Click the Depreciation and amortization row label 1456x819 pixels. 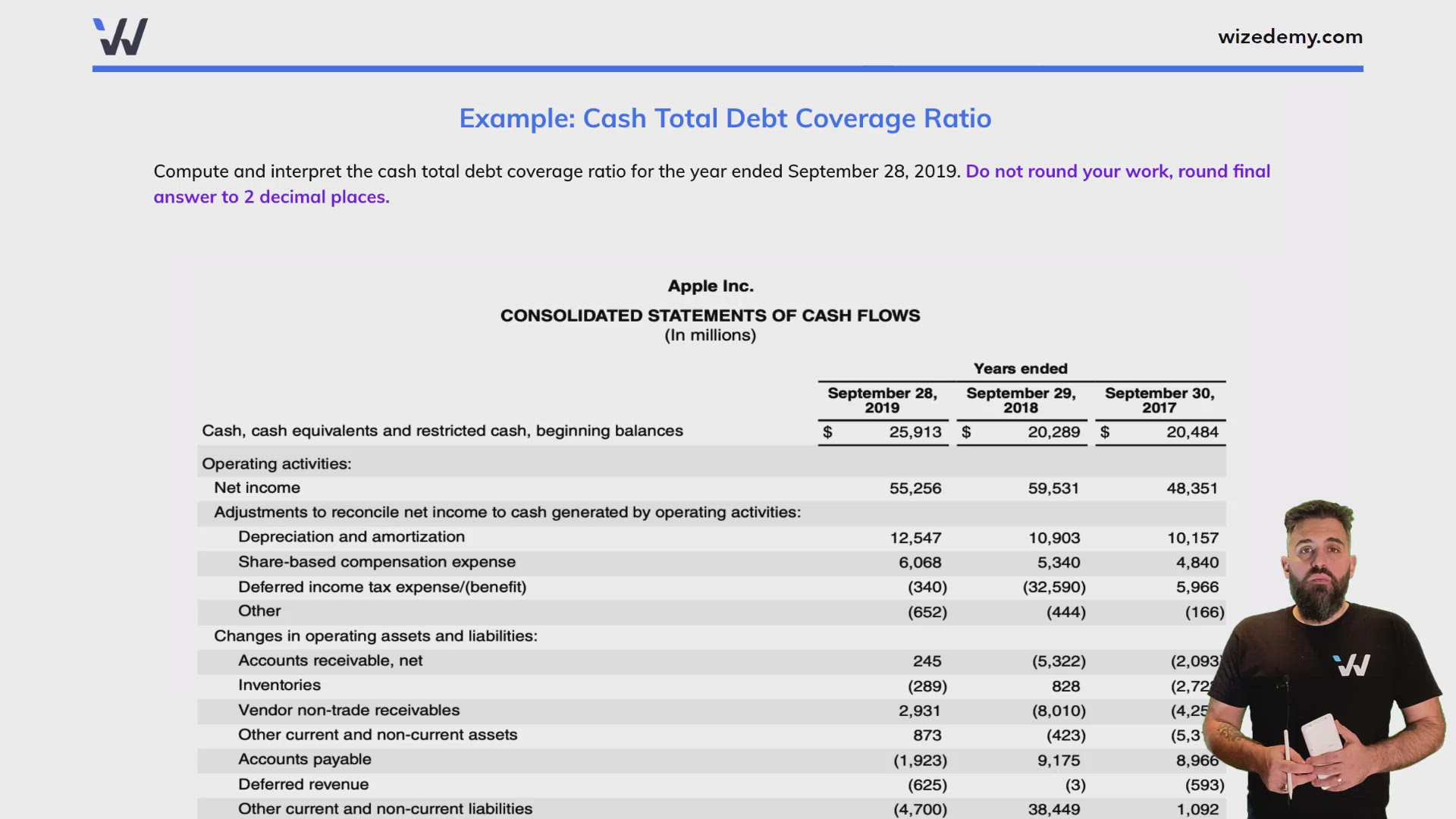[352, 537]
